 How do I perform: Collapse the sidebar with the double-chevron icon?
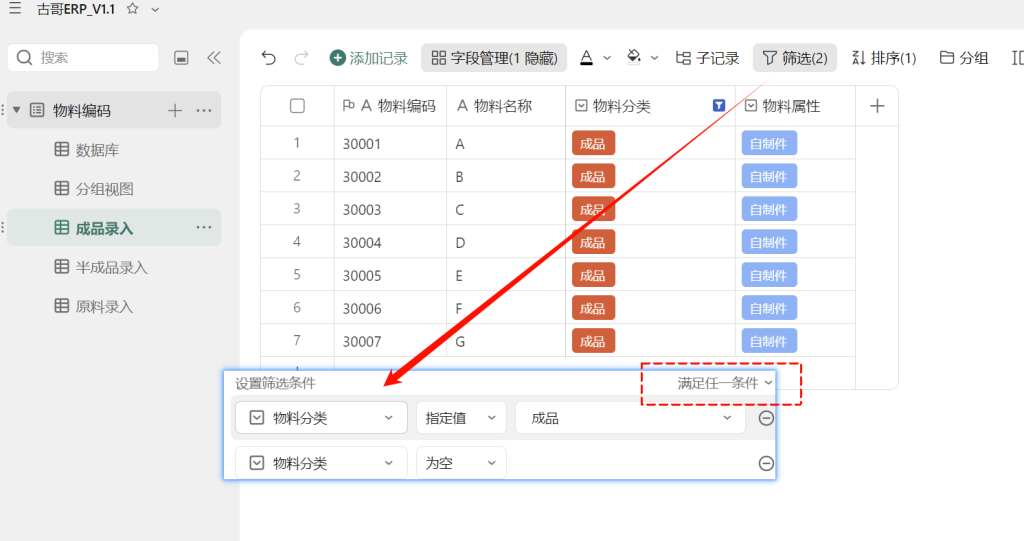214,57
